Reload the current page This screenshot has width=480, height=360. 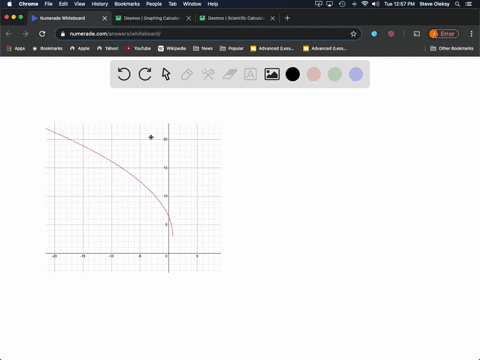(x=42, y=34)
